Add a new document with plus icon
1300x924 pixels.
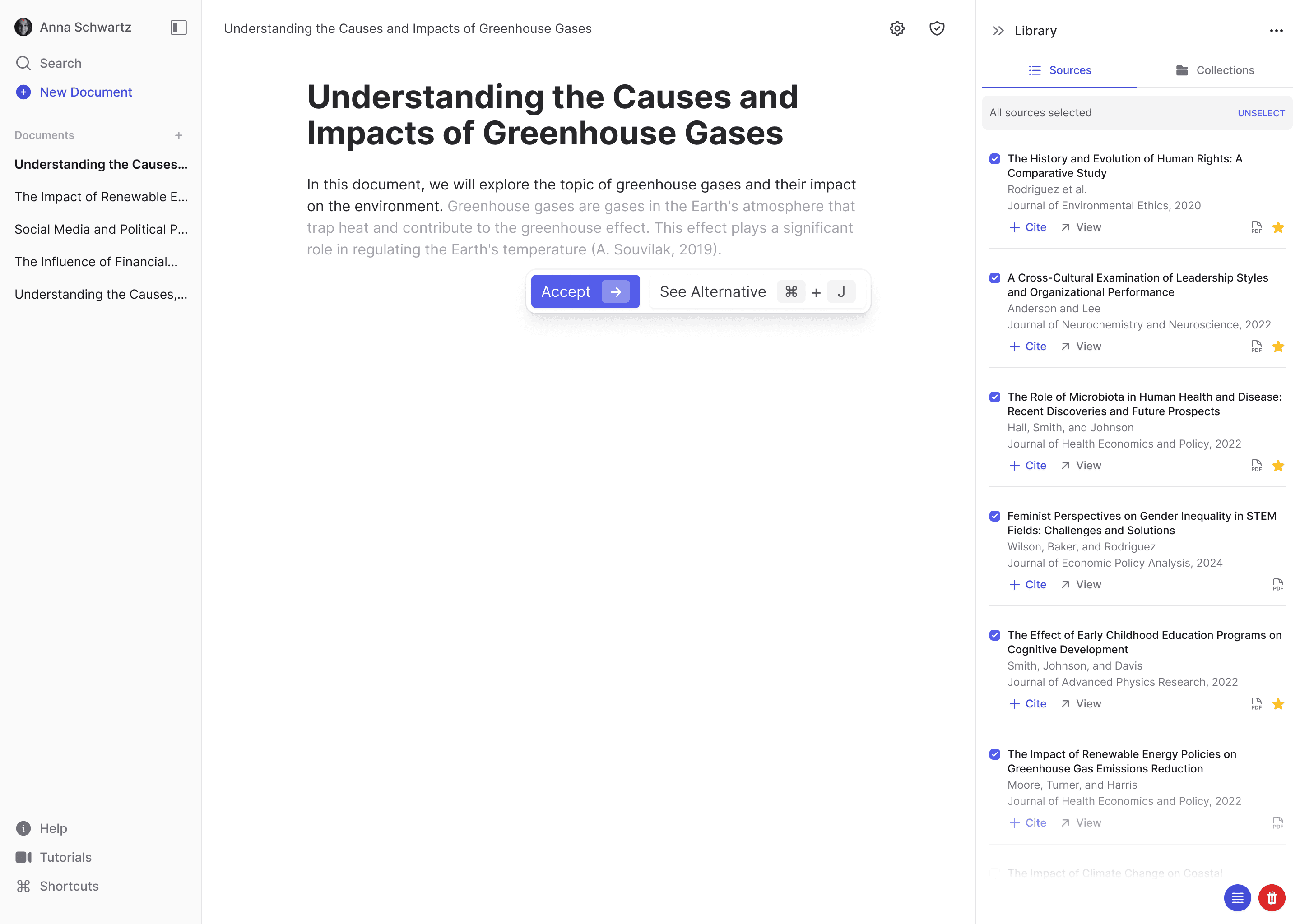(178, 135)
